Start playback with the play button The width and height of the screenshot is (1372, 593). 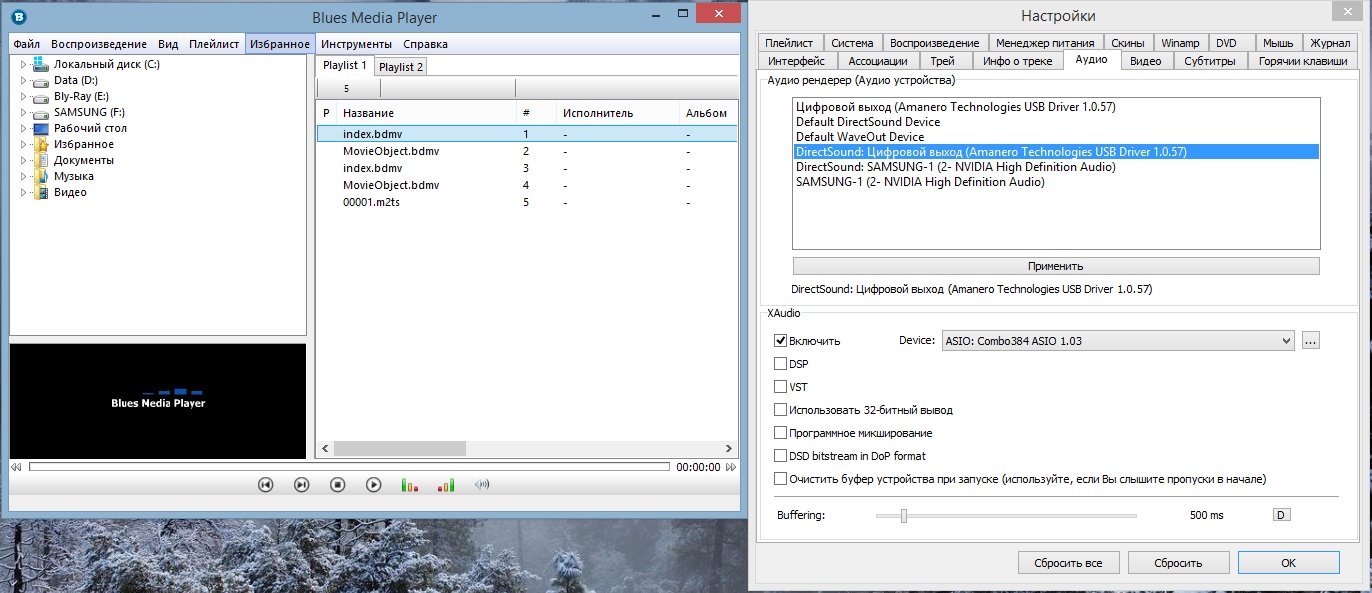click(373, 485)
